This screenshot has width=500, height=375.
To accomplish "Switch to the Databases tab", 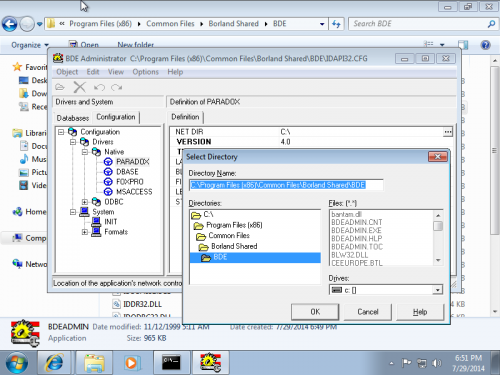I will pyautogui.click(x=73, y=118).
